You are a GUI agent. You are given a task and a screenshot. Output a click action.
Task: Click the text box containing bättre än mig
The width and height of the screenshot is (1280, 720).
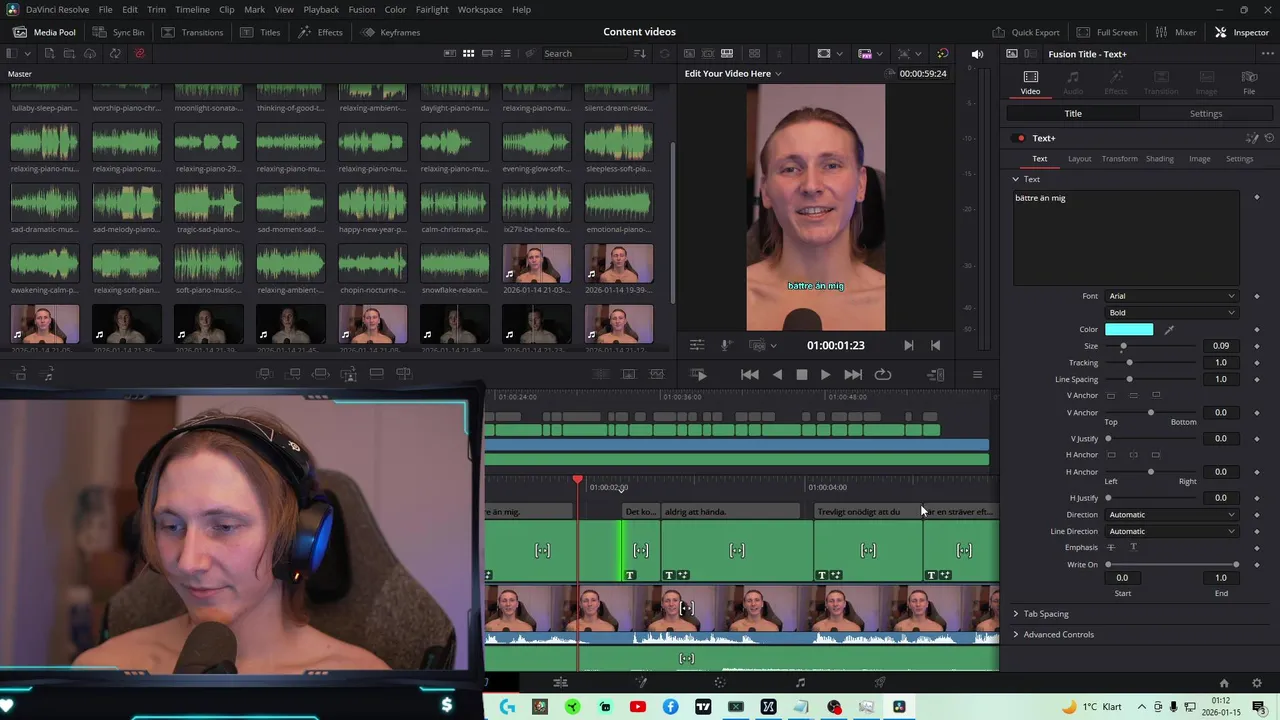[x=1126, y=237]
